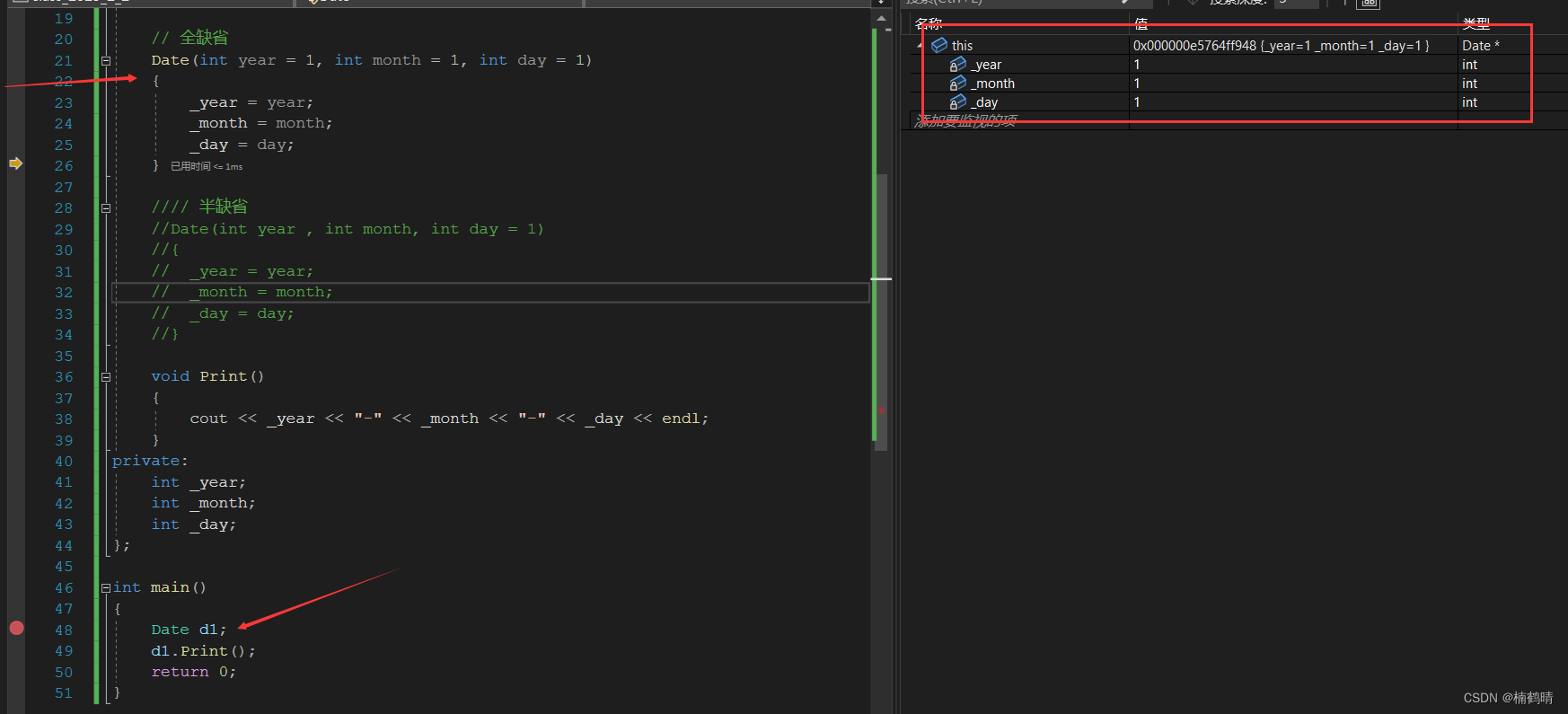Click the breakpoint dot on line 48

[x=16, y=628]
